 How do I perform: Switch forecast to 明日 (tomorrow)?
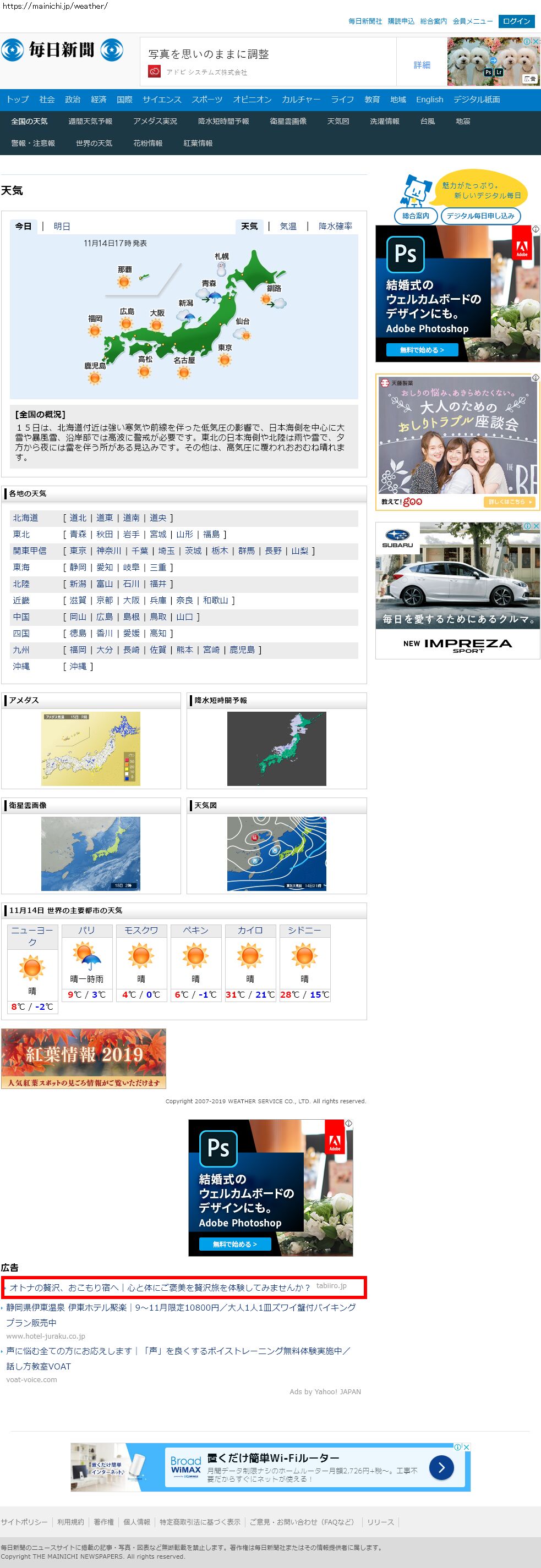[x=62, y=227]
